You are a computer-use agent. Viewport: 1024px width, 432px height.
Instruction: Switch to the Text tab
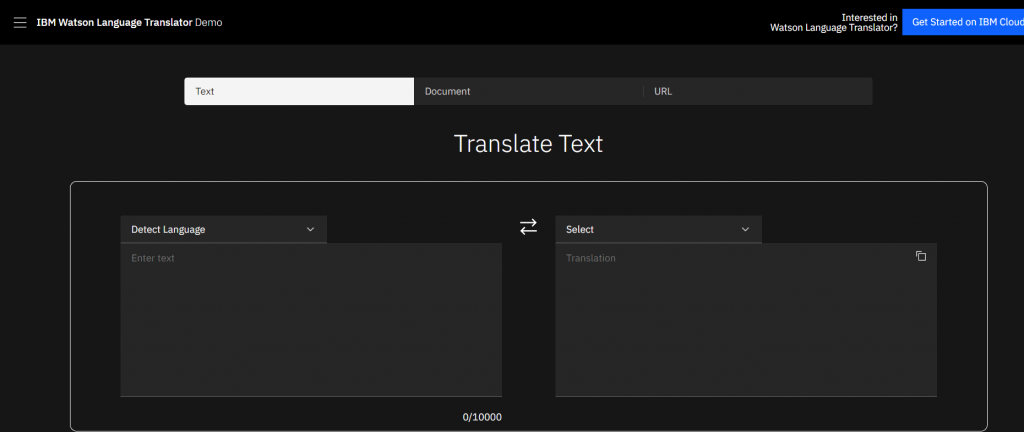(298, 91)
